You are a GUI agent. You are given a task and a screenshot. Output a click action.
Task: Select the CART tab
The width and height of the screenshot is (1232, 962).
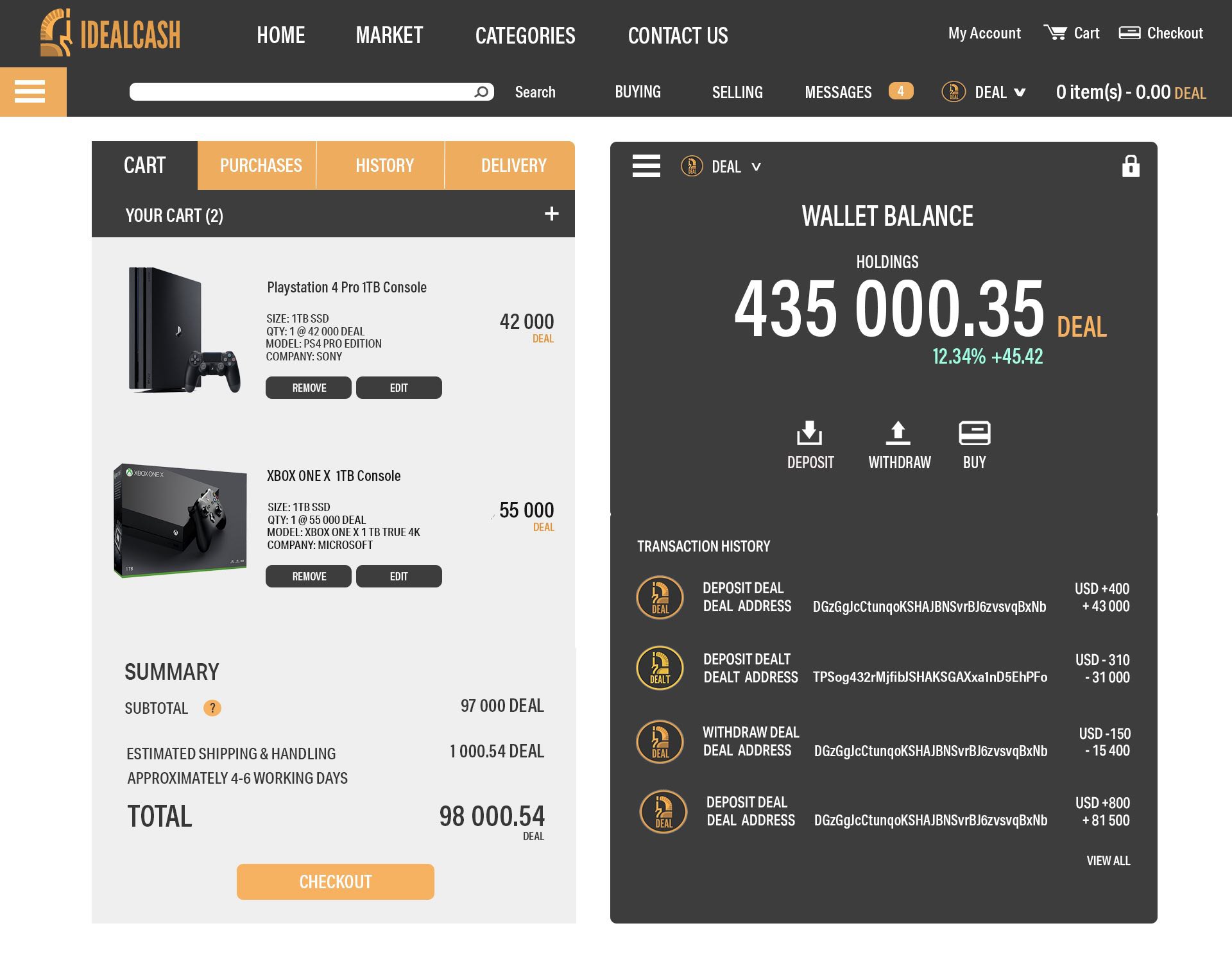pos(145,165)
